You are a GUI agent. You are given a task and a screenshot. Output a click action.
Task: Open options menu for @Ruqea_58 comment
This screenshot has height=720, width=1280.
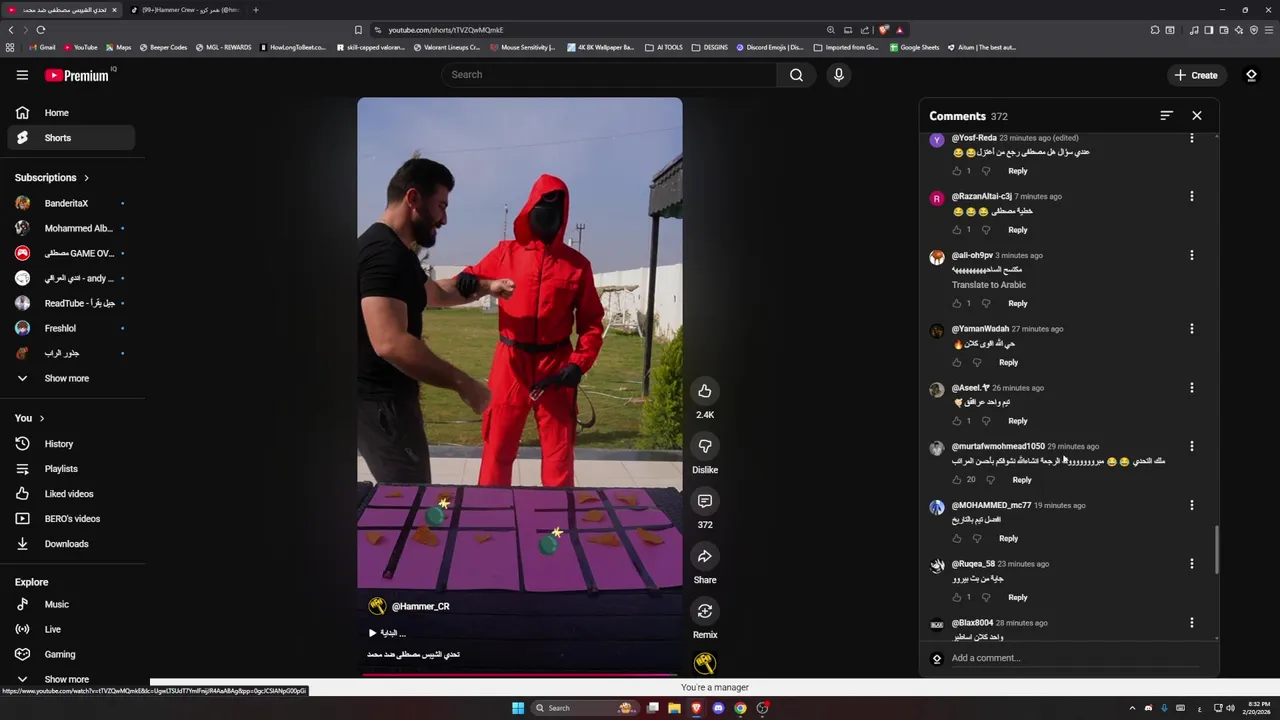1192,564
